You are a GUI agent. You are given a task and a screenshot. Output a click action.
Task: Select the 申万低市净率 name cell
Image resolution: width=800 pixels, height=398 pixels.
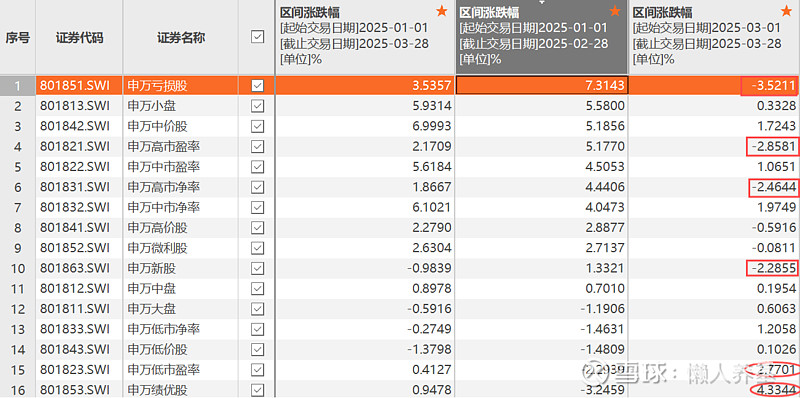(x=181, y=330)
